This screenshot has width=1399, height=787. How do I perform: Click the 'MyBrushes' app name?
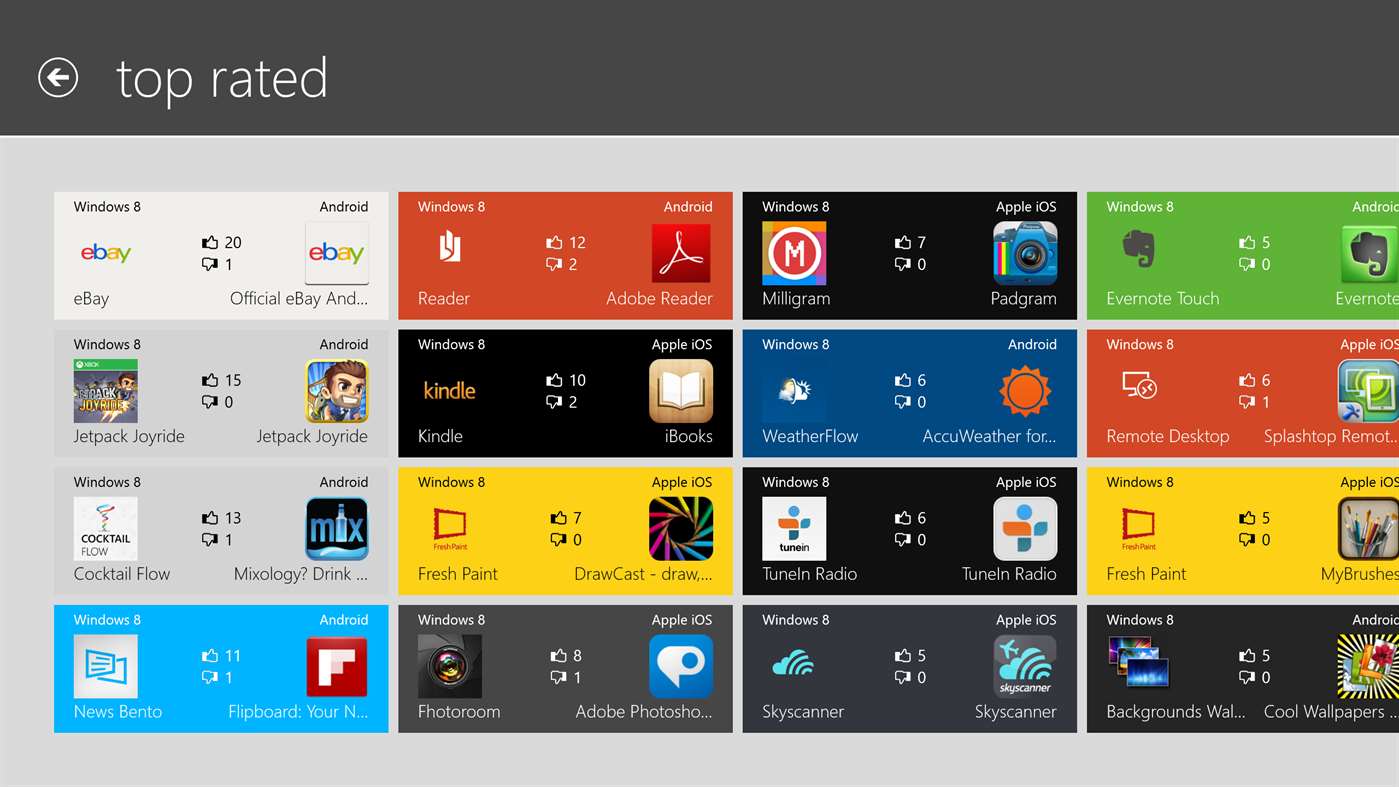(x=1359, y=574)
